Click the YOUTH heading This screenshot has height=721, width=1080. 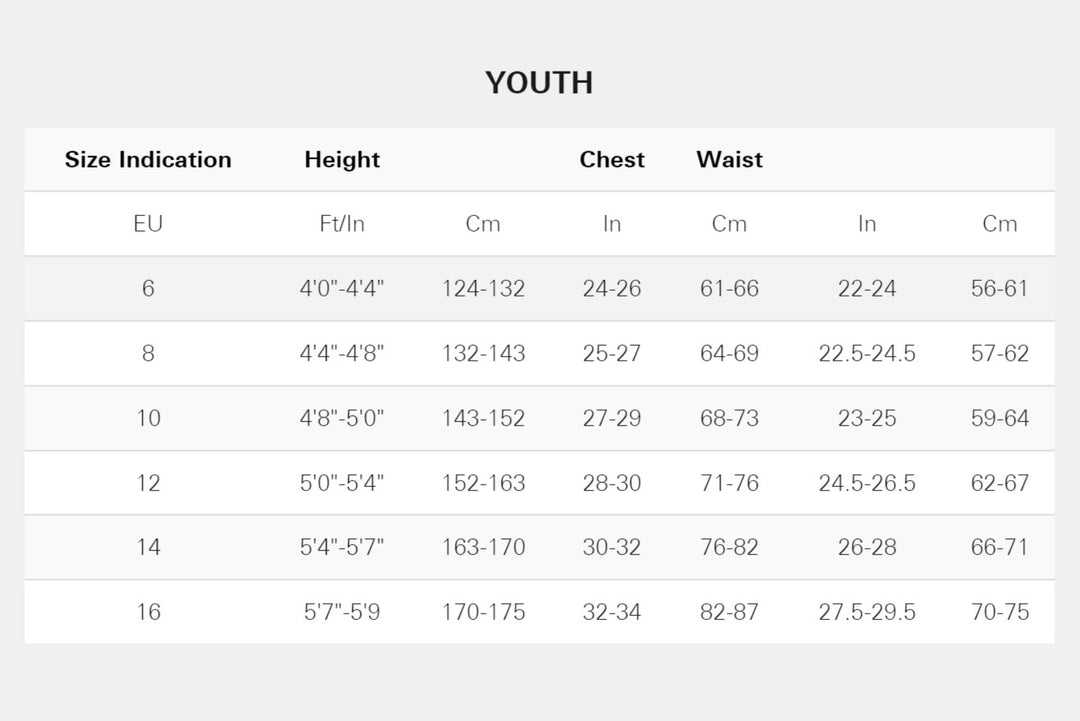pos(539,83)
